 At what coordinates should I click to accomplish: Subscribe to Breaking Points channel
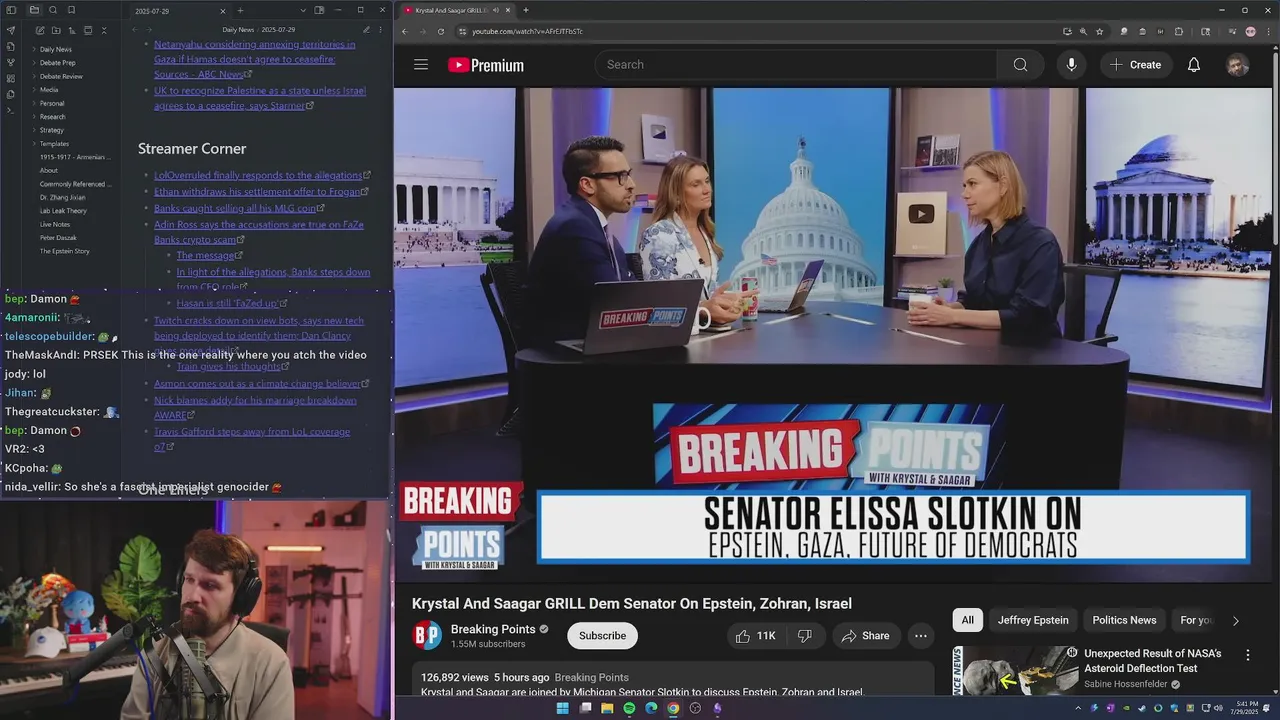click(x=602, y=636)
